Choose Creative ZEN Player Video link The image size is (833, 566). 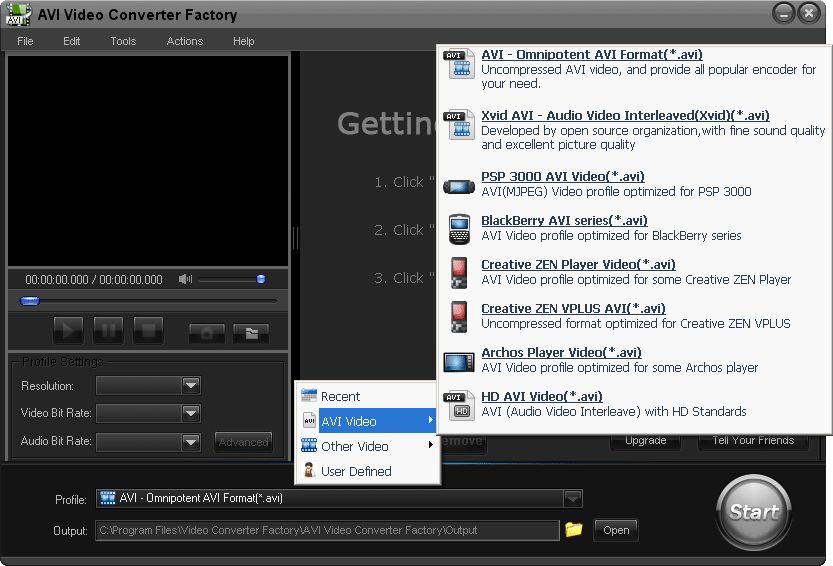(579, 265)
